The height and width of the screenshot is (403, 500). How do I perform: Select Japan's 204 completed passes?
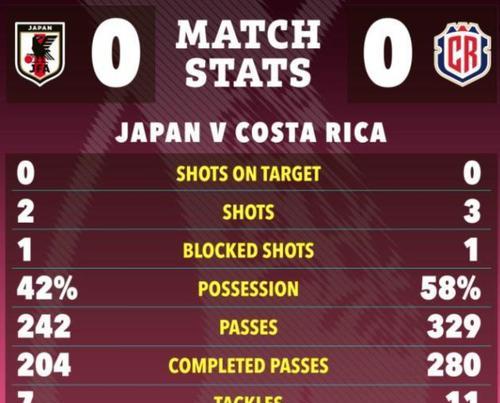click(x=44, y=365)
